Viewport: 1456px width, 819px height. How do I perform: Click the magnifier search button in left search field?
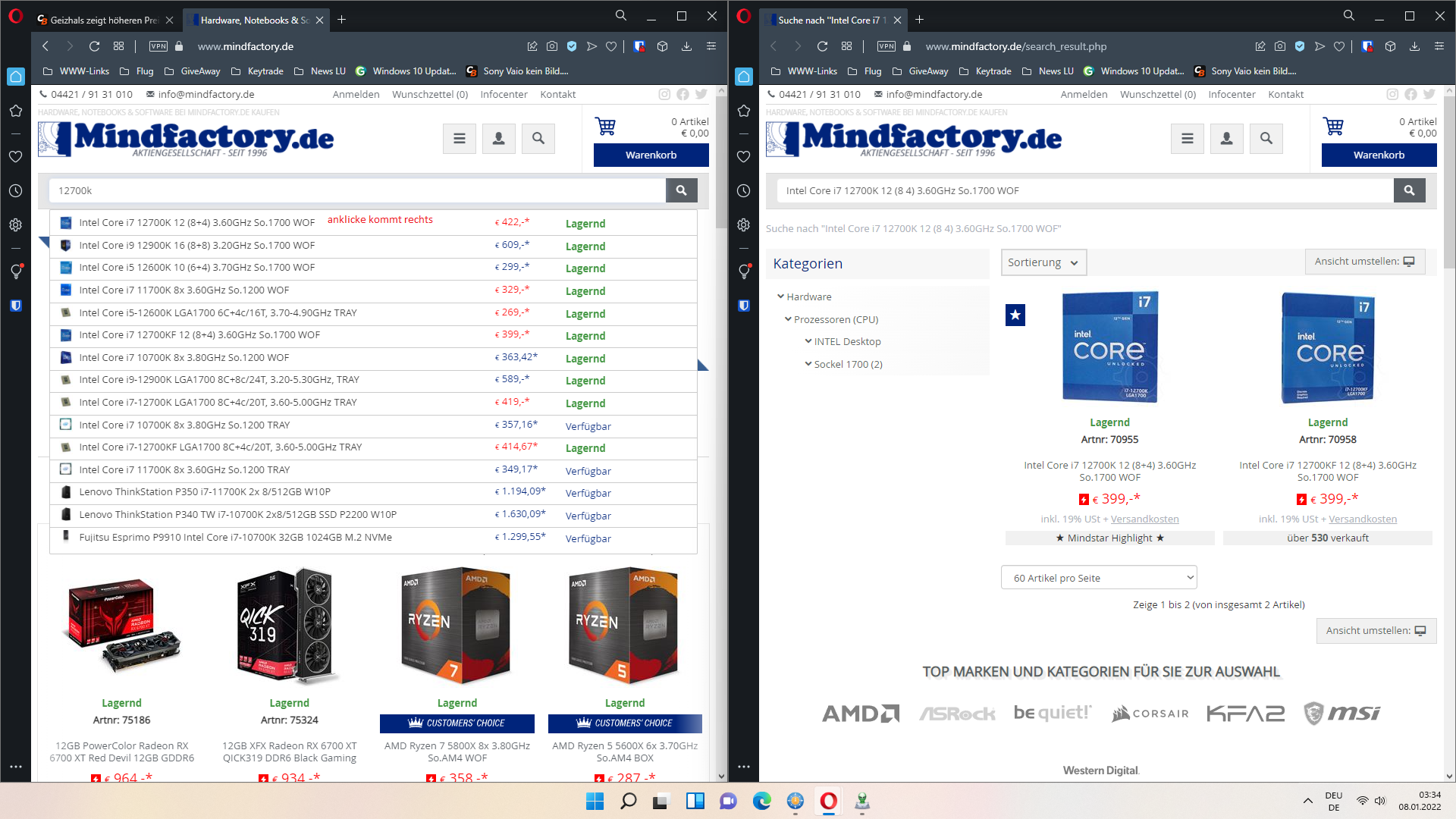[681, 190]
